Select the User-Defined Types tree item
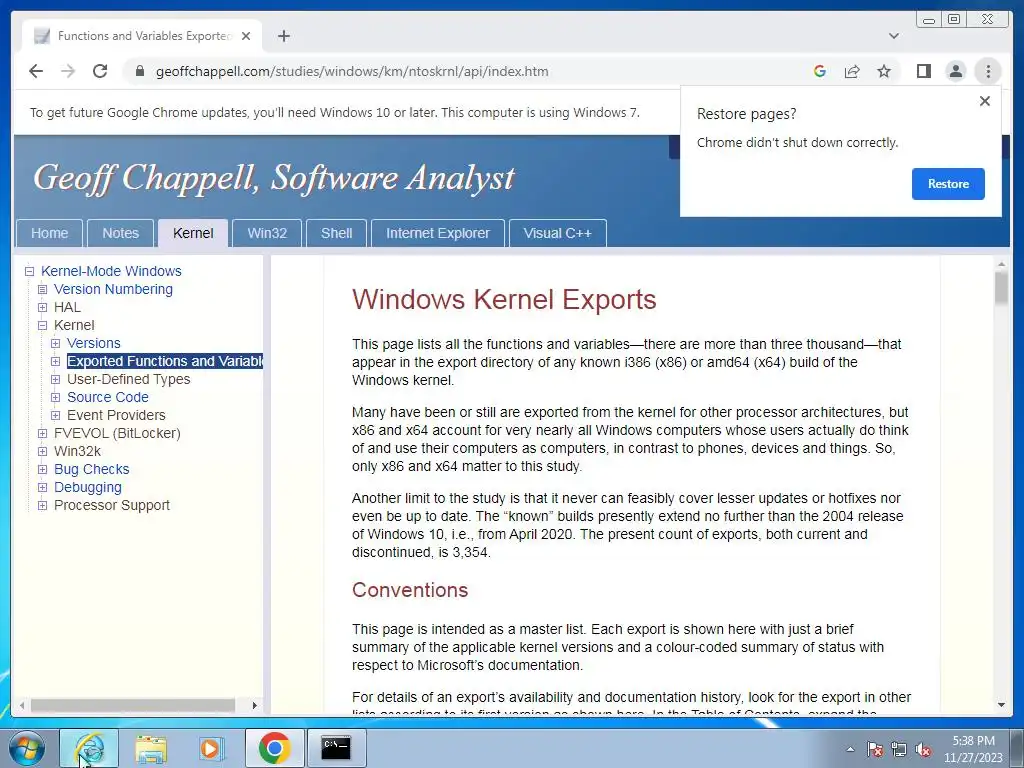1024x768 pixels. point(129,379)
